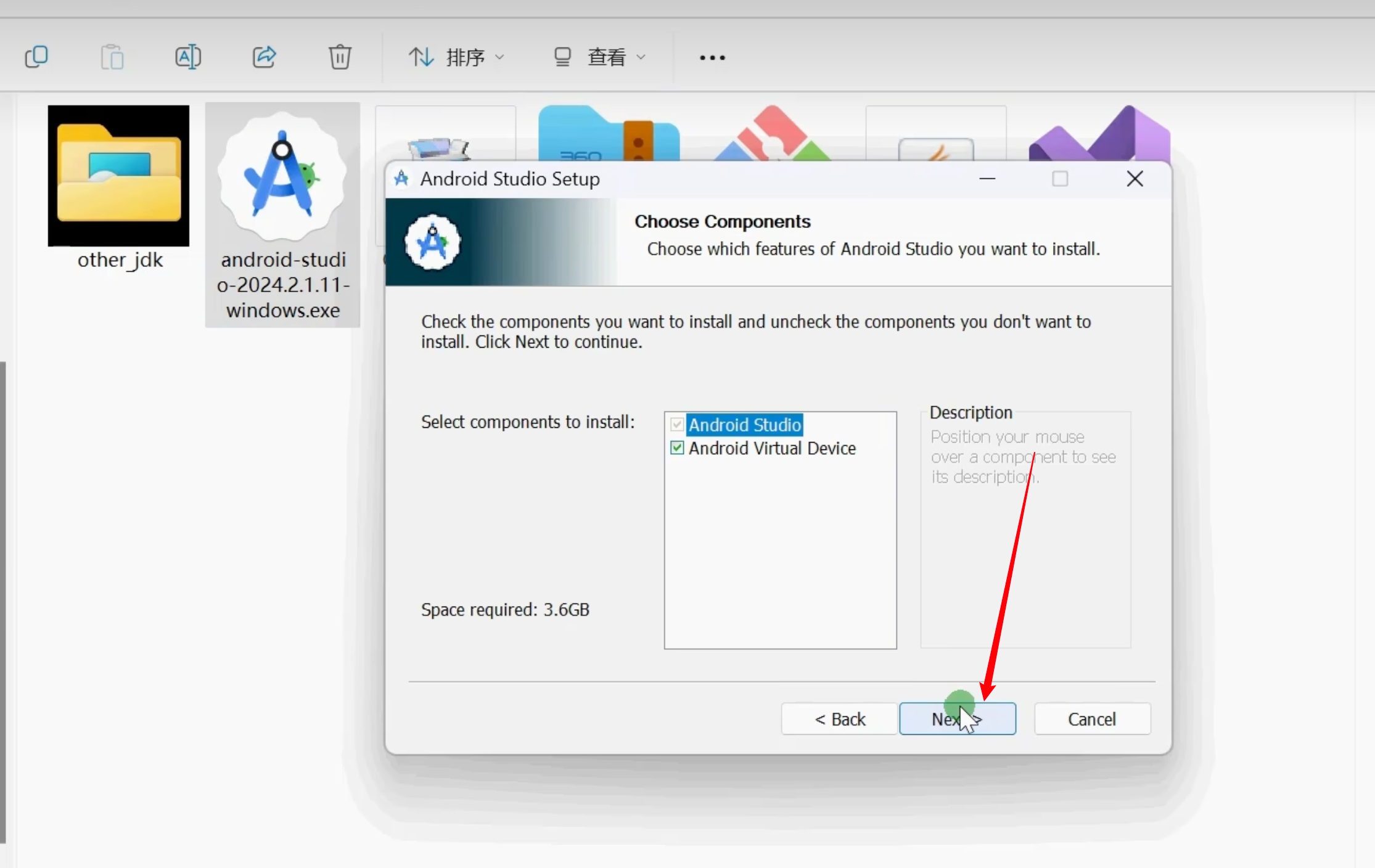
Task: Select the Android Virtual Device row label
Action: click(772, 448)
